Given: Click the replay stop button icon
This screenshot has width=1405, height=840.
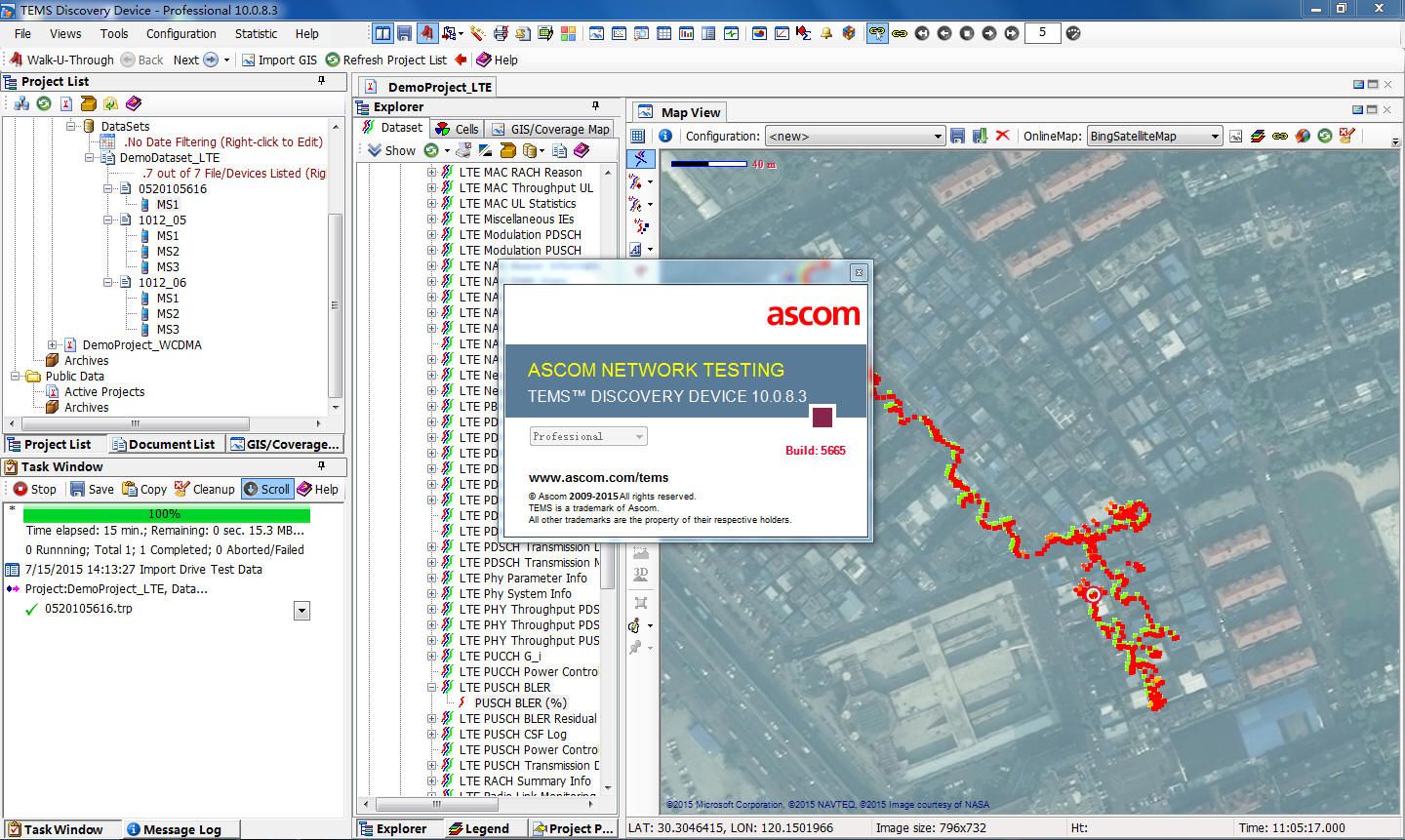Looking at the screenshot, I should (967, 33).
